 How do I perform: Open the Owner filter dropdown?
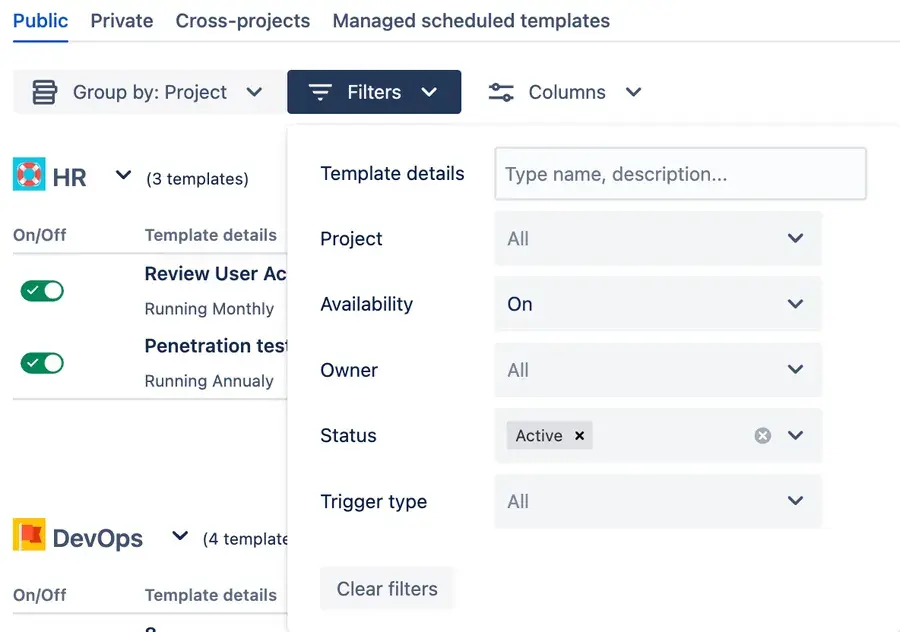657,370
